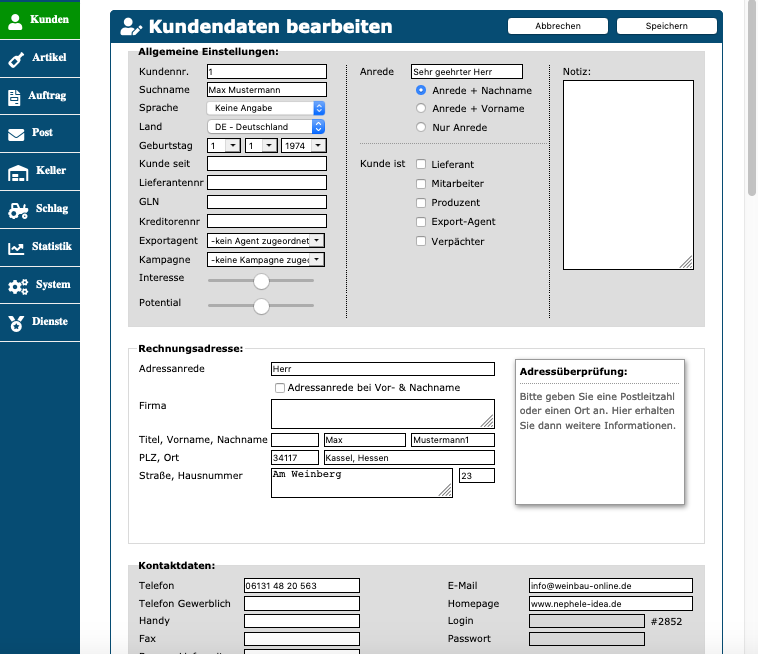Screen dimensions: 758x654
Task: Click the Speichern button
Action: click(x=666, y=26)
